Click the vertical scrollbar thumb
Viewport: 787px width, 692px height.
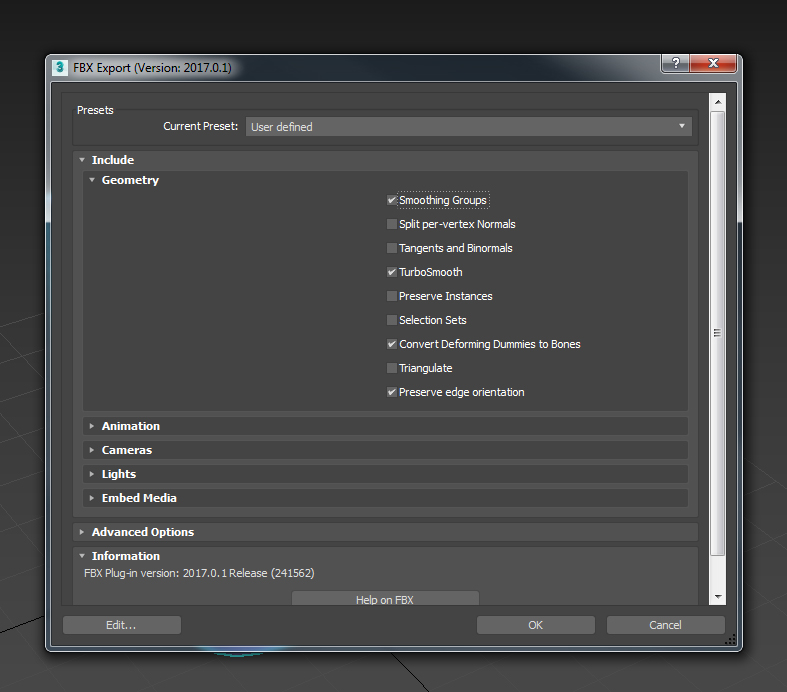(x=717, y=332)
